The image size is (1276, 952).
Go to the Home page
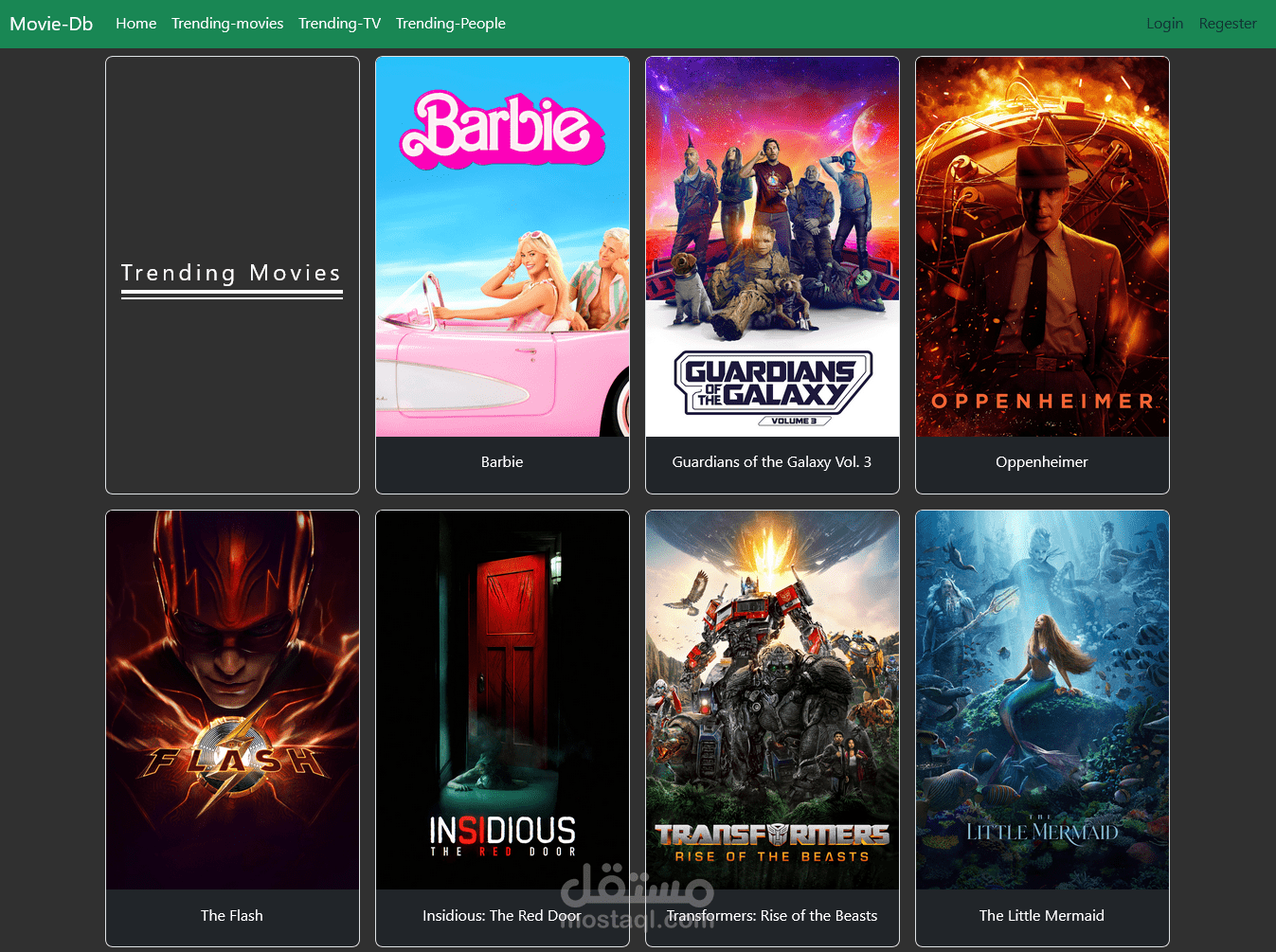coord(136,24)
